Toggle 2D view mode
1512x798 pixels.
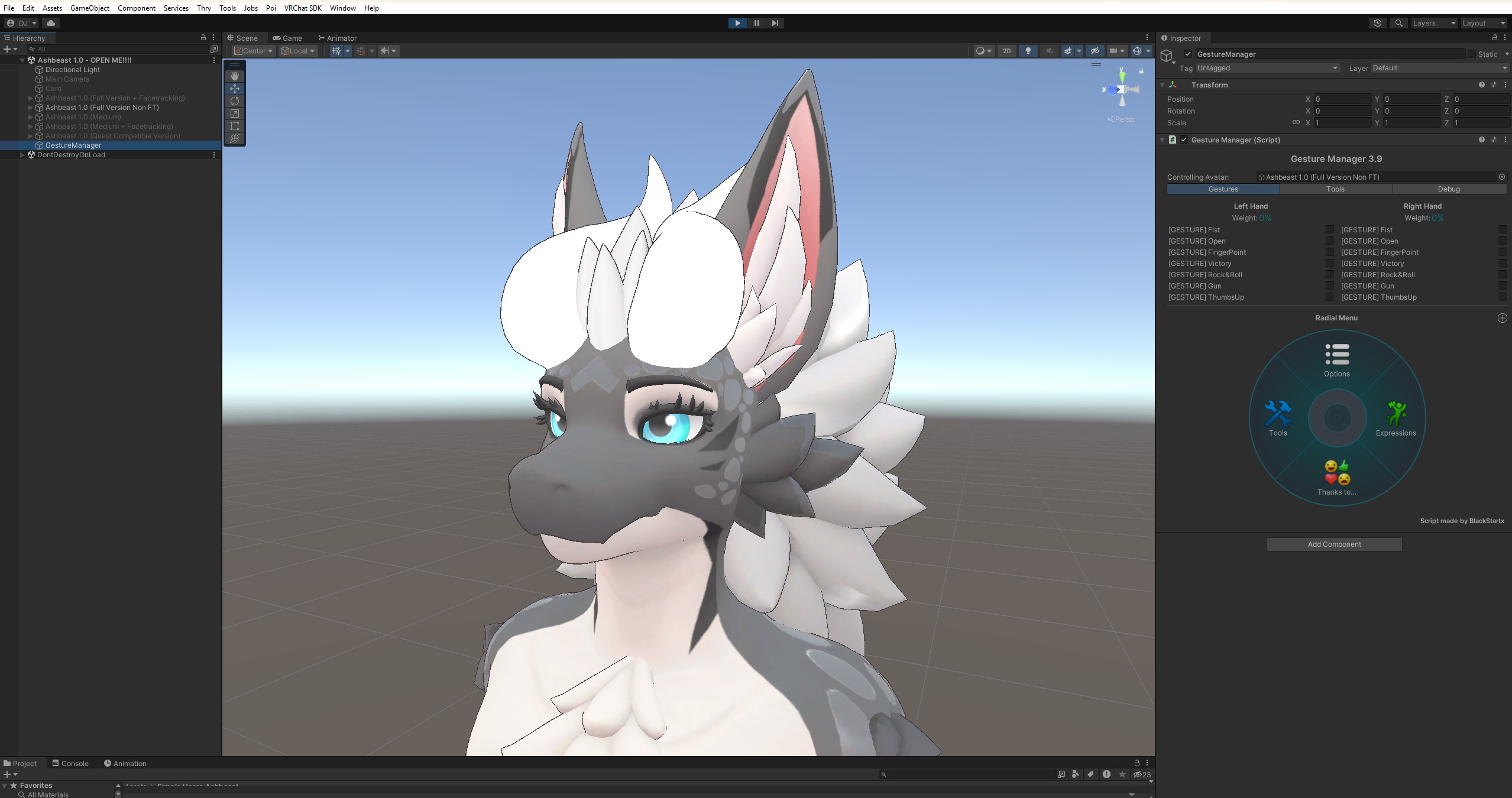tap(1006, 51)
